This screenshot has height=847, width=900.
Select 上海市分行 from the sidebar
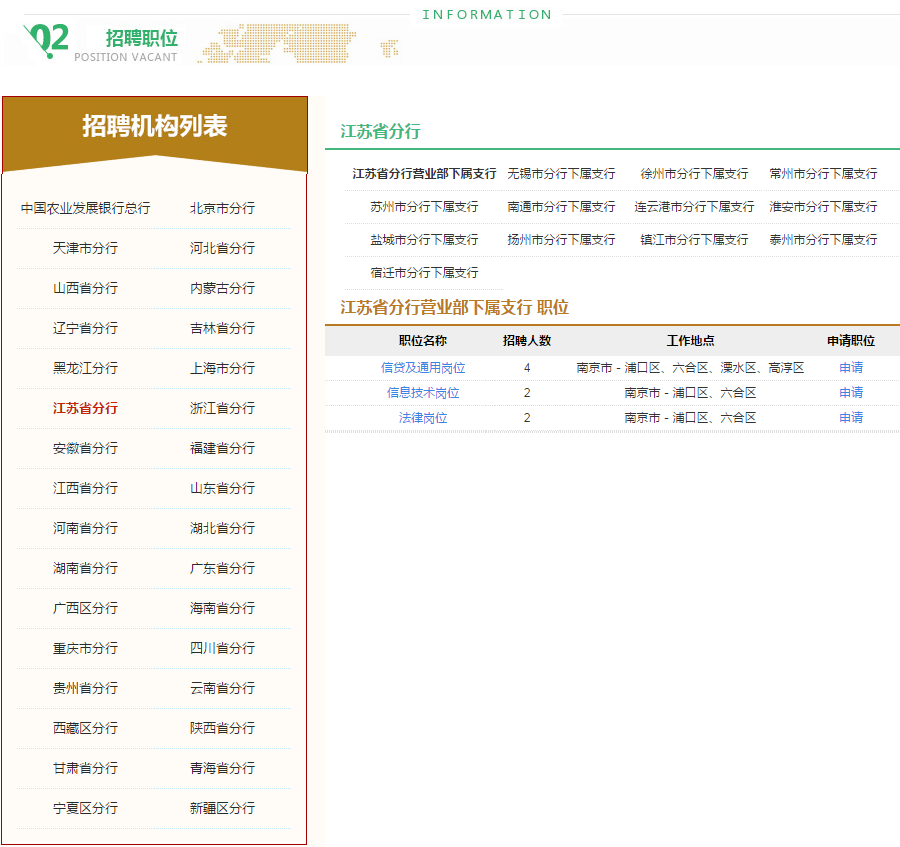(222, 368)
